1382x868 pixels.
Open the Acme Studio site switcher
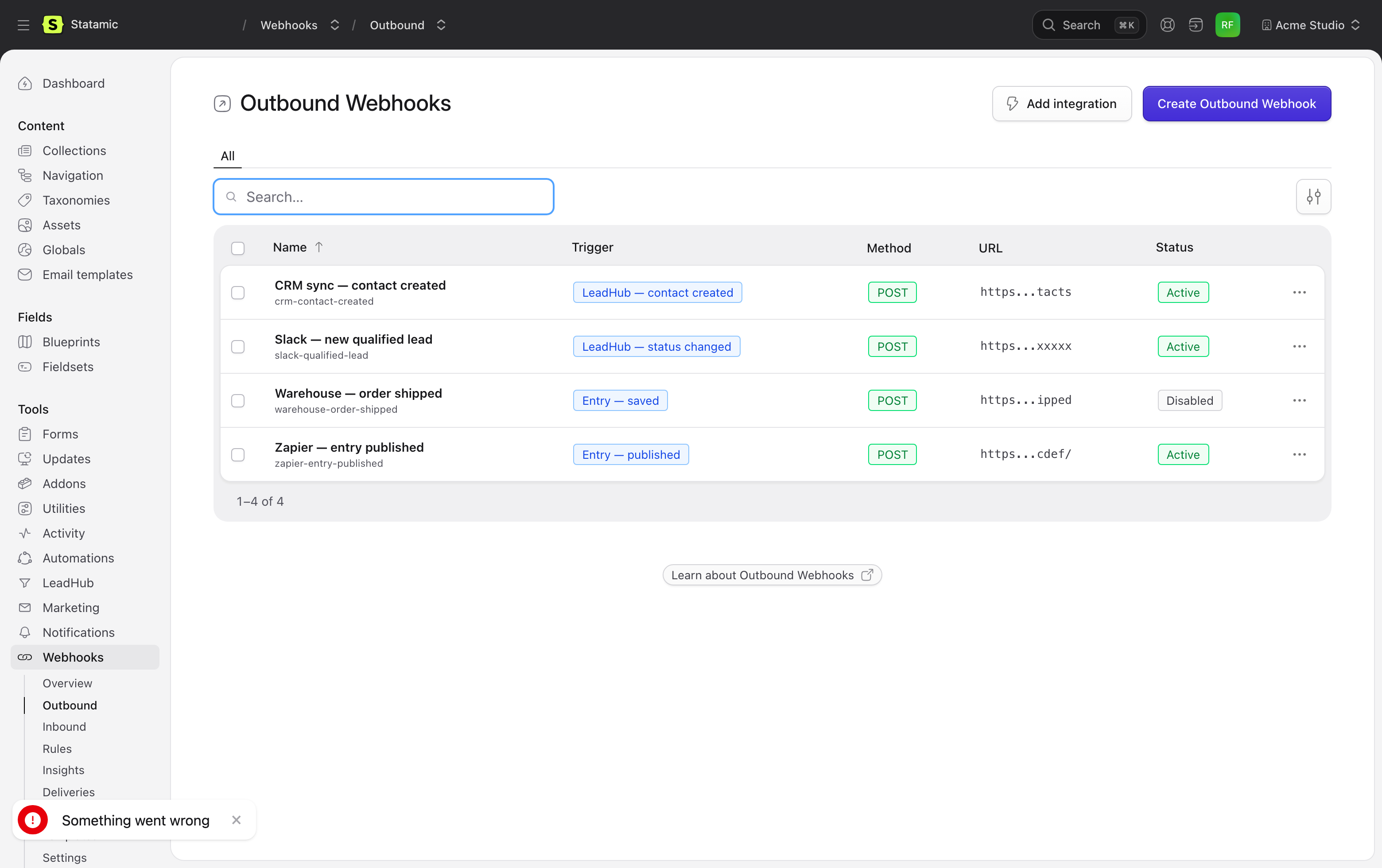[x=1310, y=25]
